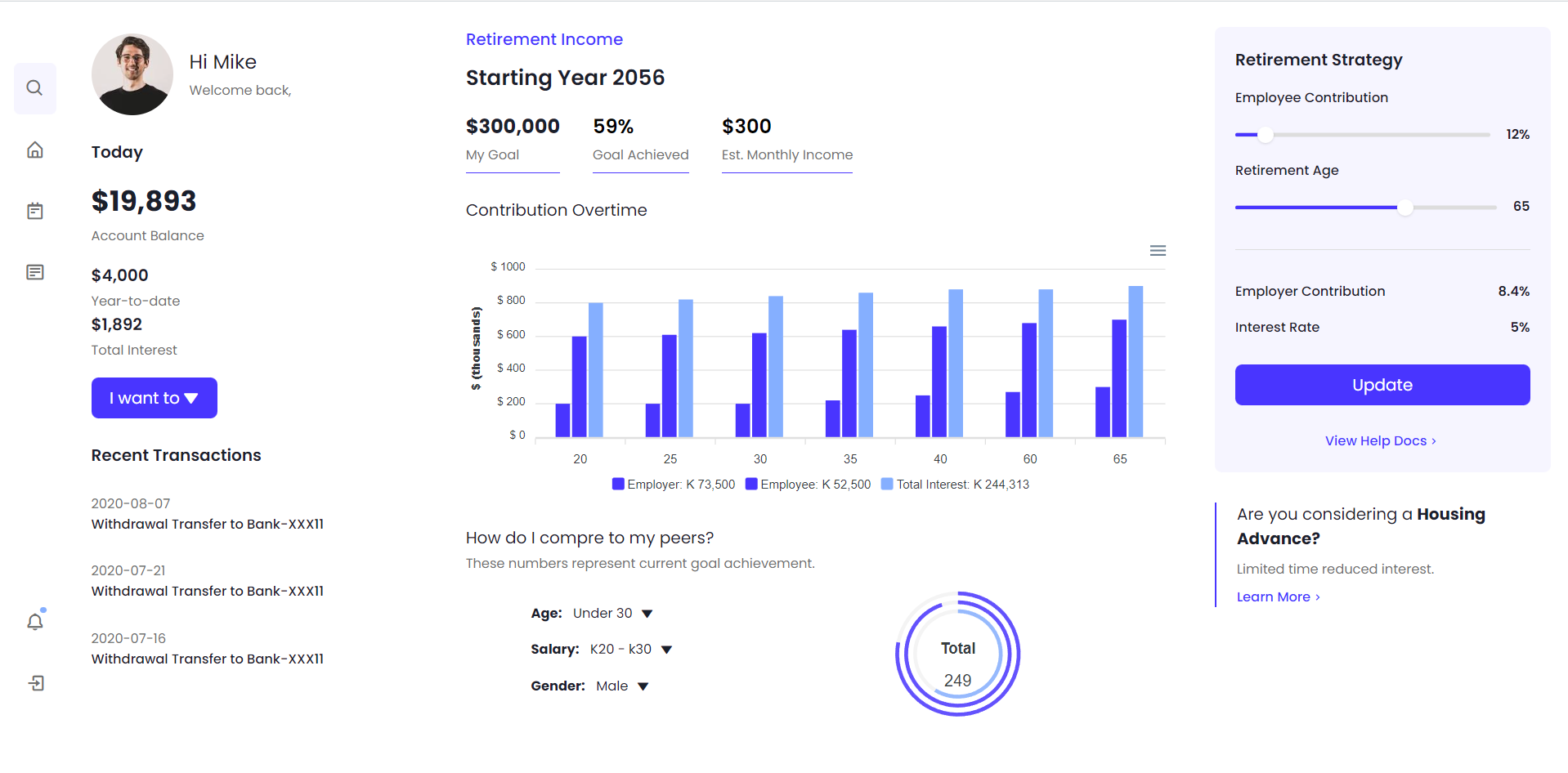The width and height of the screenshot is (1568, 773).
Task: Click the Retirement Age slider handle
Action: (x=1404, y=208)
